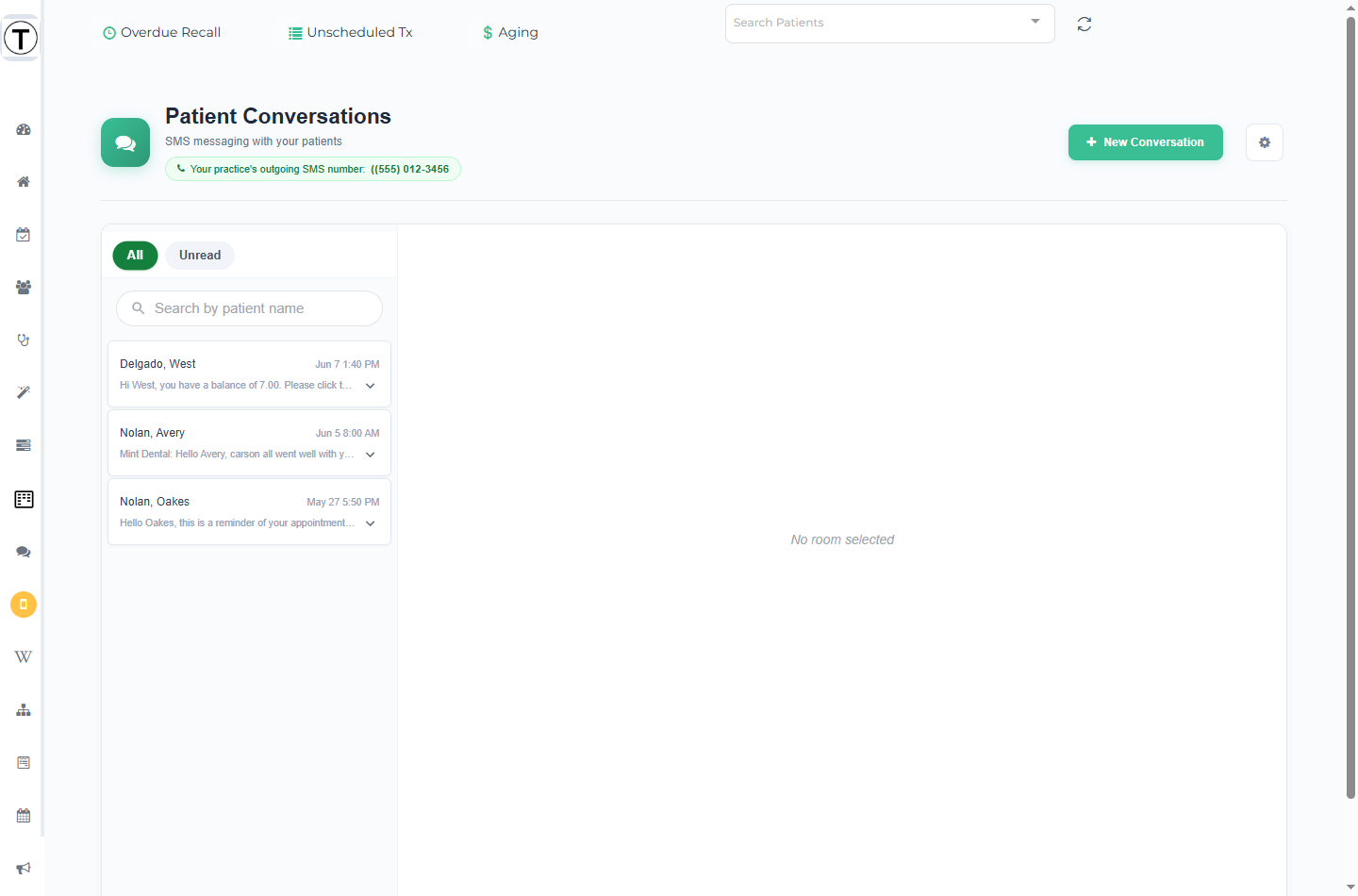
Task: Open the Overdue Recall shortcut
Action: [x=161, y=32]
